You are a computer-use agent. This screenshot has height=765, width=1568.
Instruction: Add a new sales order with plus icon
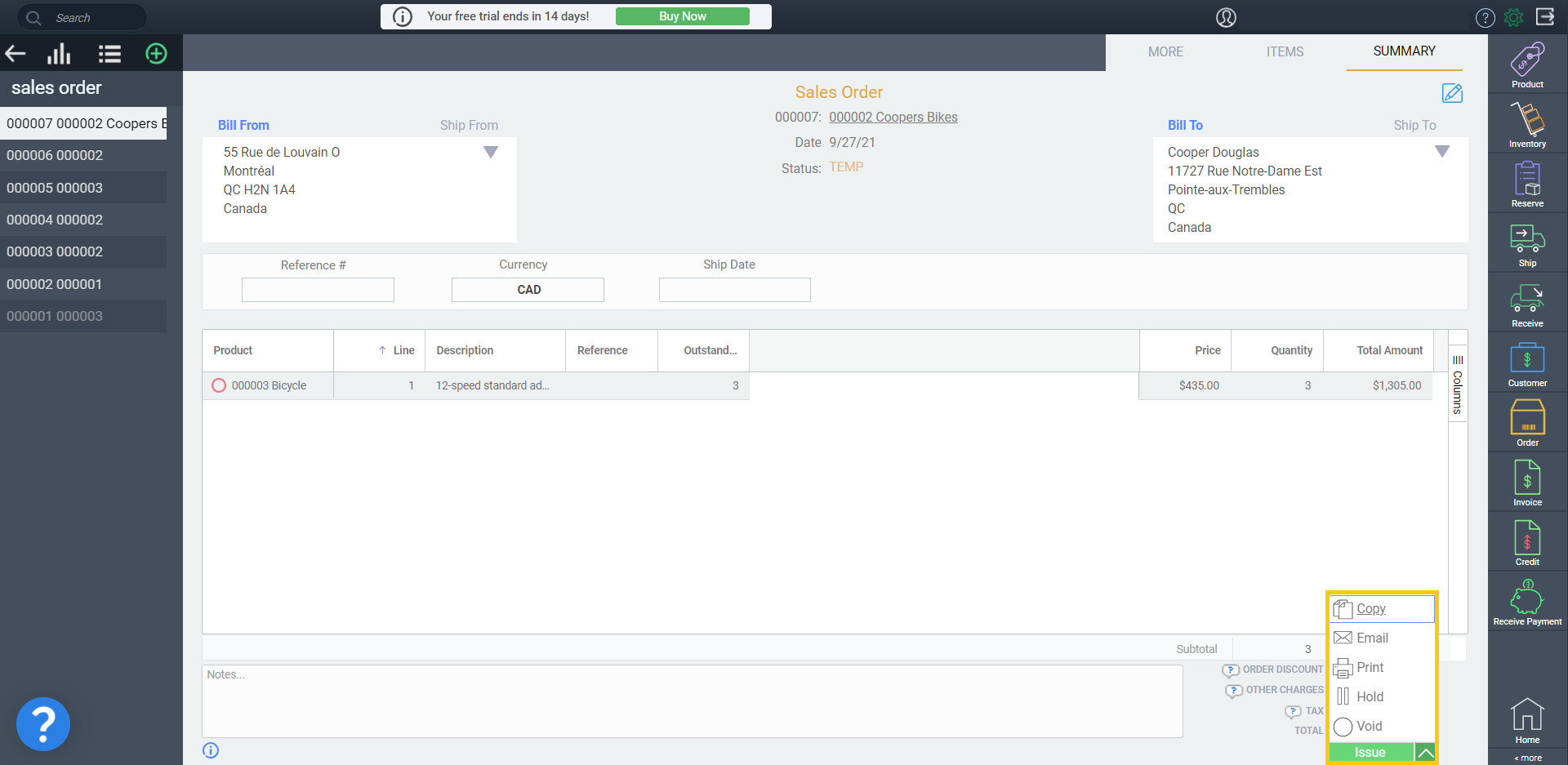(156, 54)
